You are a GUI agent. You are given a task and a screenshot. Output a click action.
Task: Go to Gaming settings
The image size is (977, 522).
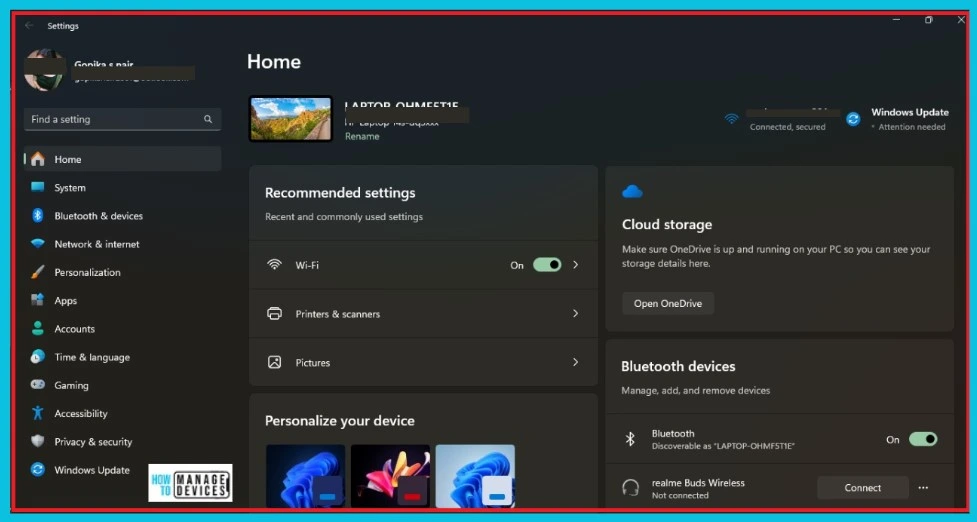[x=123, y=385]
